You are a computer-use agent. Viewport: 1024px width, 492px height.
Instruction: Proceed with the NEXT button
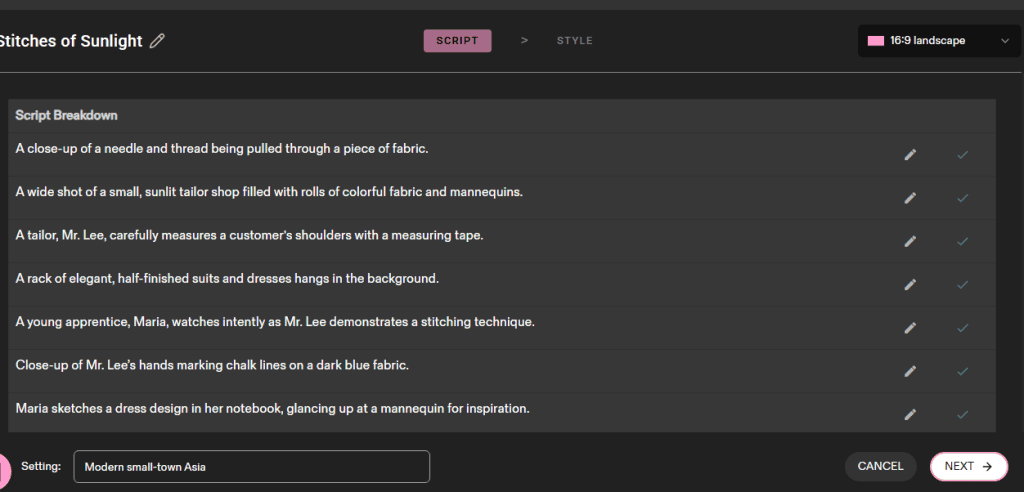[x=969, y=467]
